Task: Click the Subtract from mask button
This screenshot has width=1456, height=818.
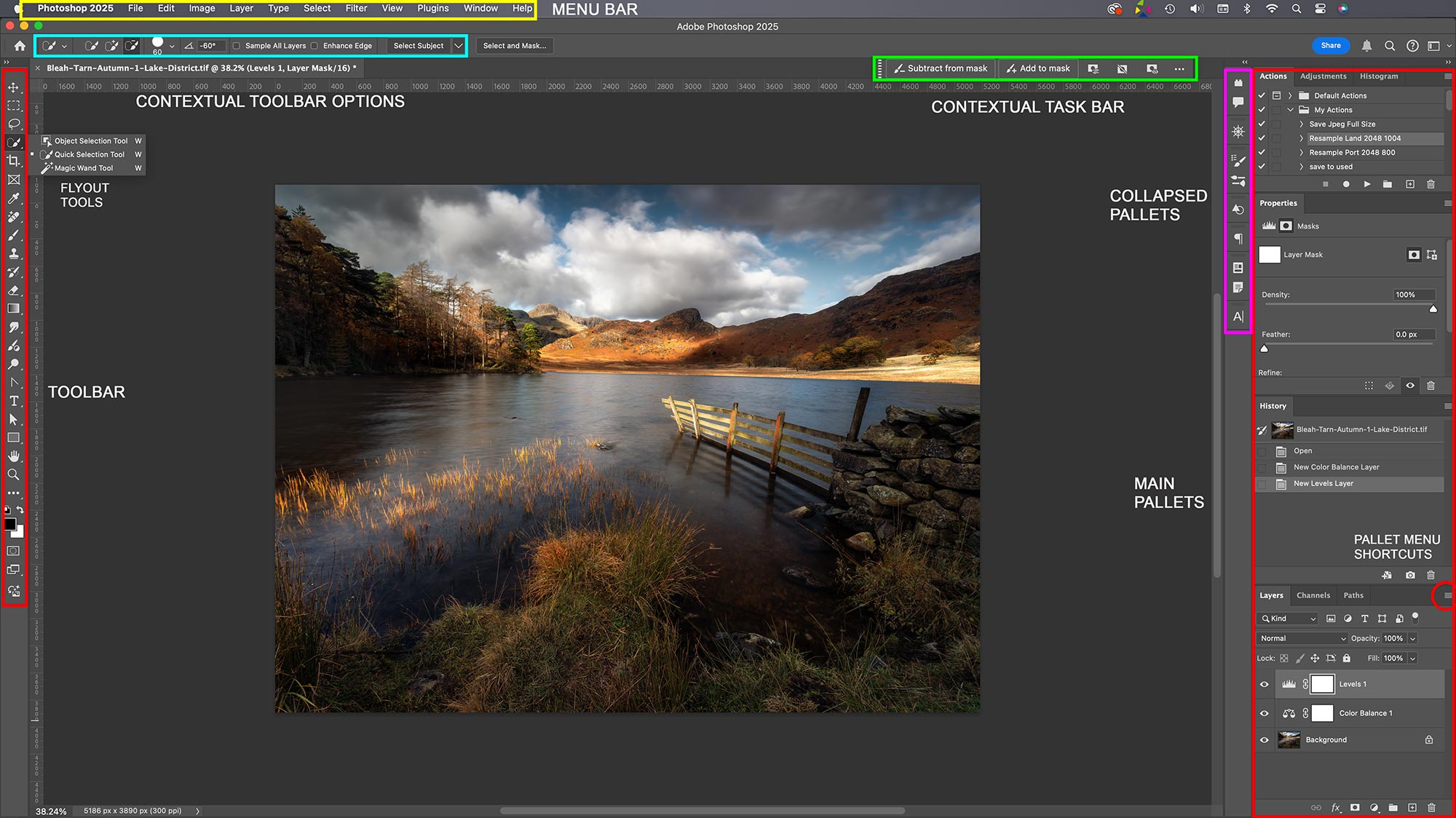Action: (x=939, y=68)
